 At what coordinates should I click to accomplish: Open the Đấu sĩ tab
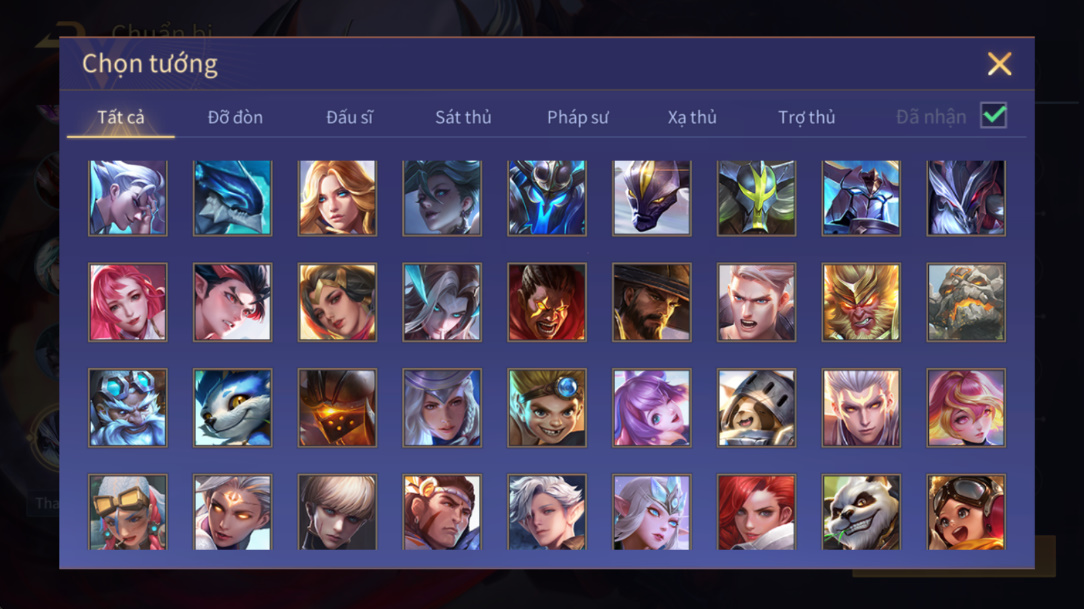349,118
